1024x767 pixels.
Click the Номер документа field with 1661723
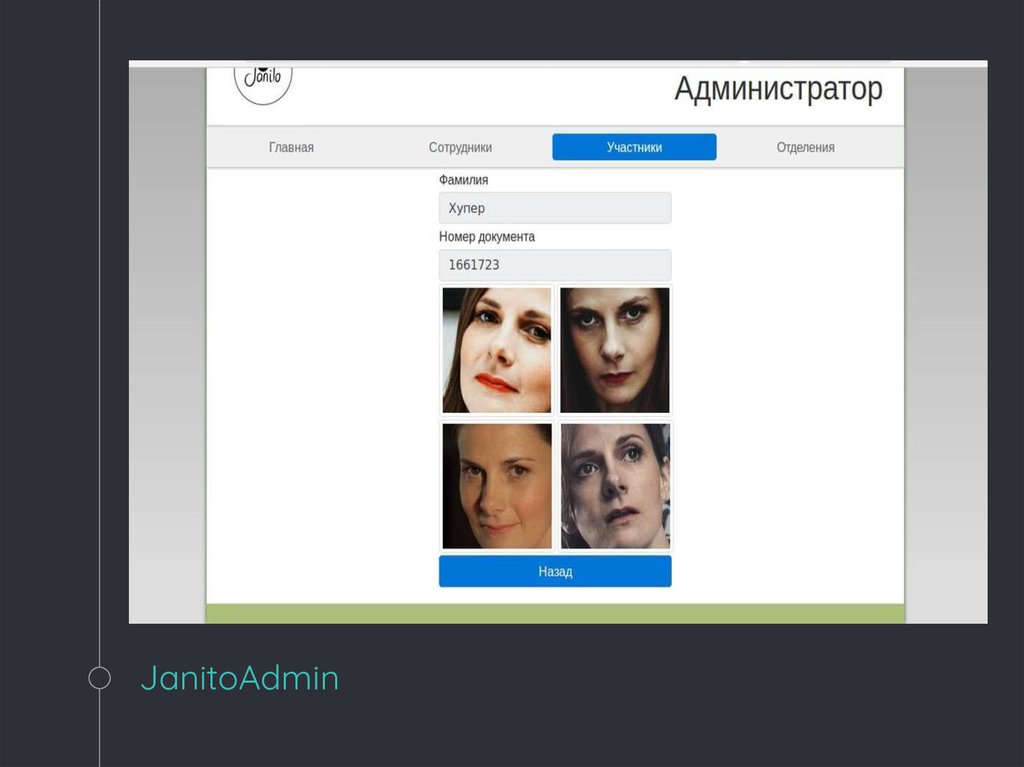(554, 265)
